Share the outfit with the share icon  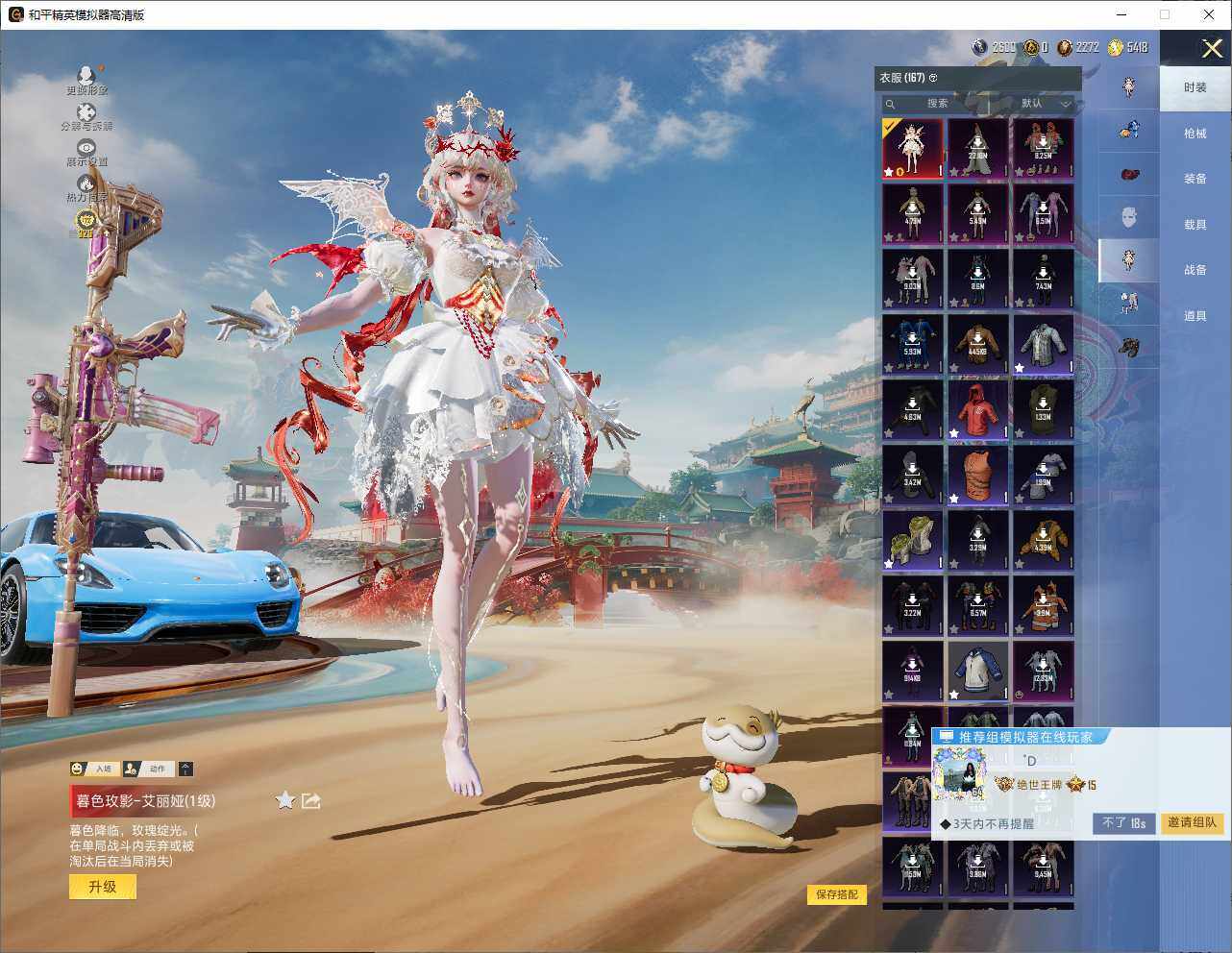[x=310, y=800]
